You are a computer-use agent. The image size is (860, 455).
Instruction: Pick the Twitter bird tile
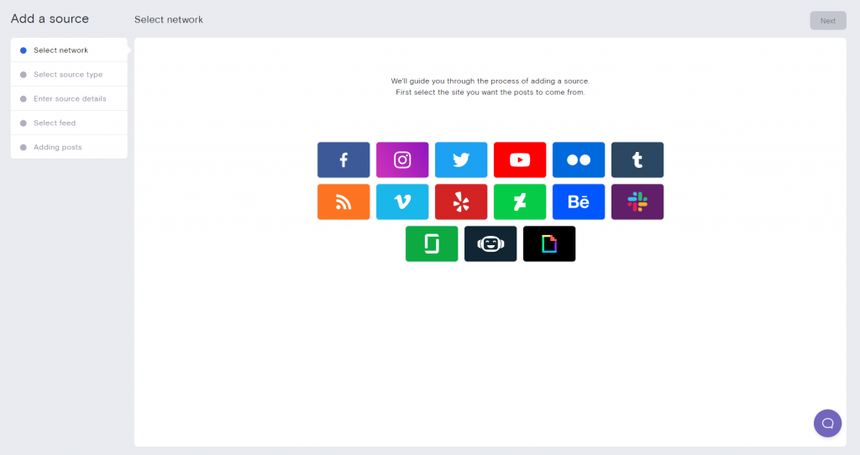[x=461, y=160]
